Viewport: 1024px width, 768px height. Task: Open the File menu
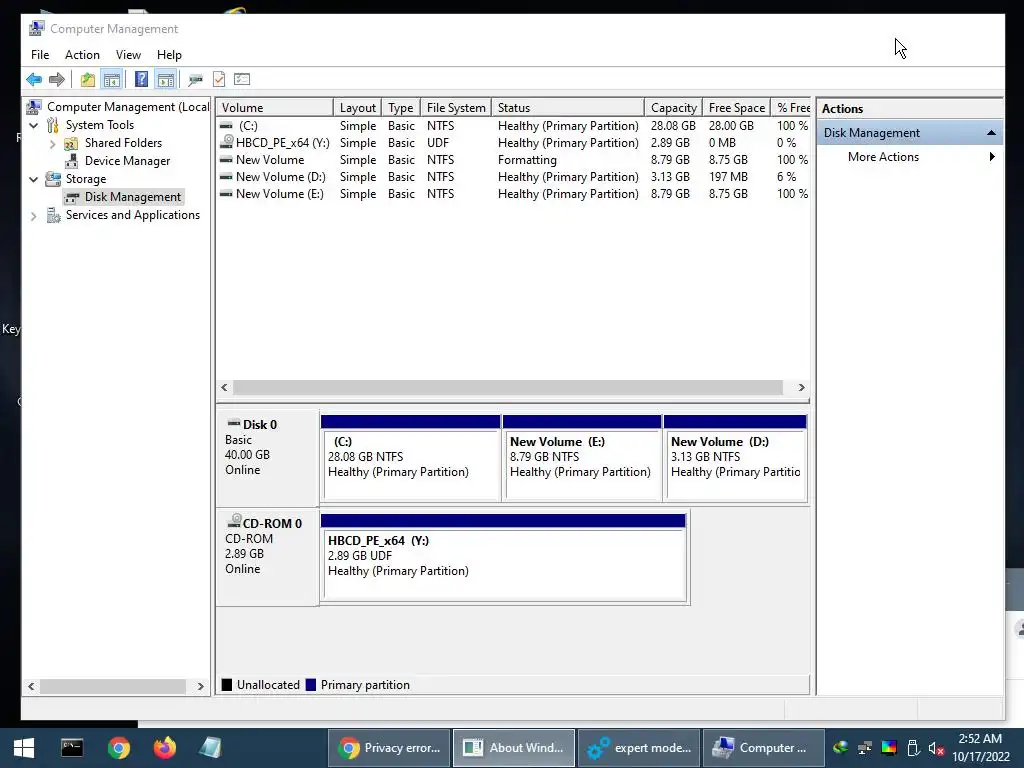[x=40, y=55]
